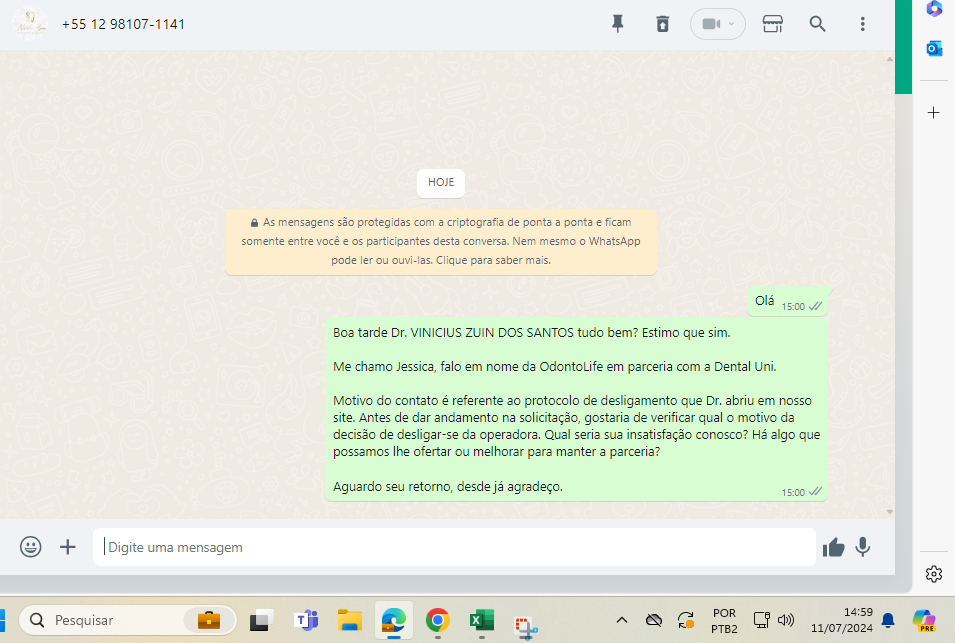Open Excel from the taskbar
This screenshot has height=643, width=955.
pyautogui.click(x=482, y=620)
